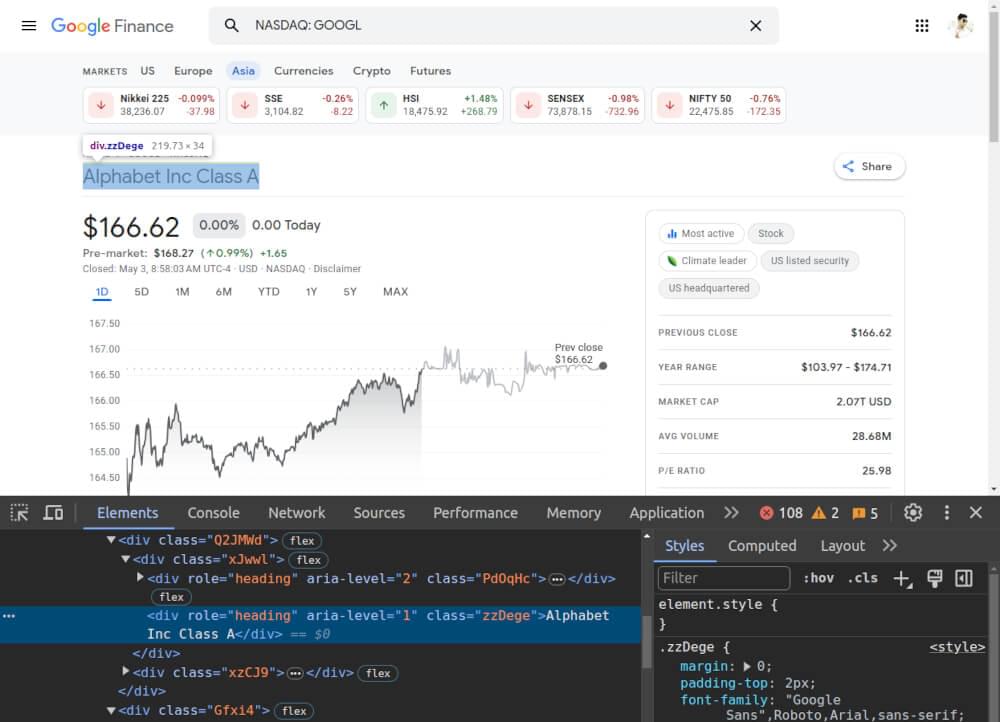Open the Google apps grid

point(921,25)
